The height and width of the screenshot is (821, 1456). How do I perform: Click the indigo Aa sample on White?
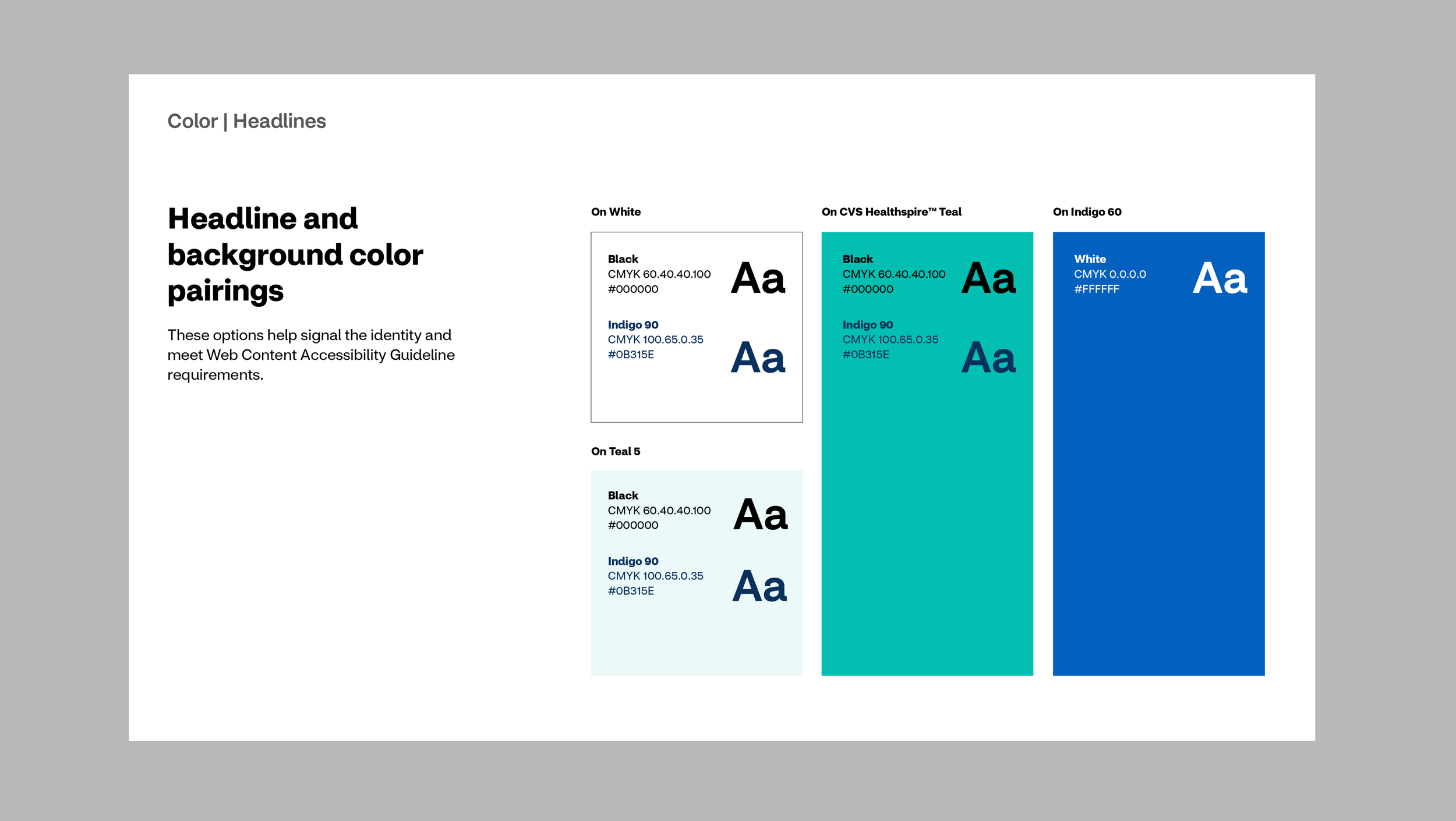coord(758,358)
